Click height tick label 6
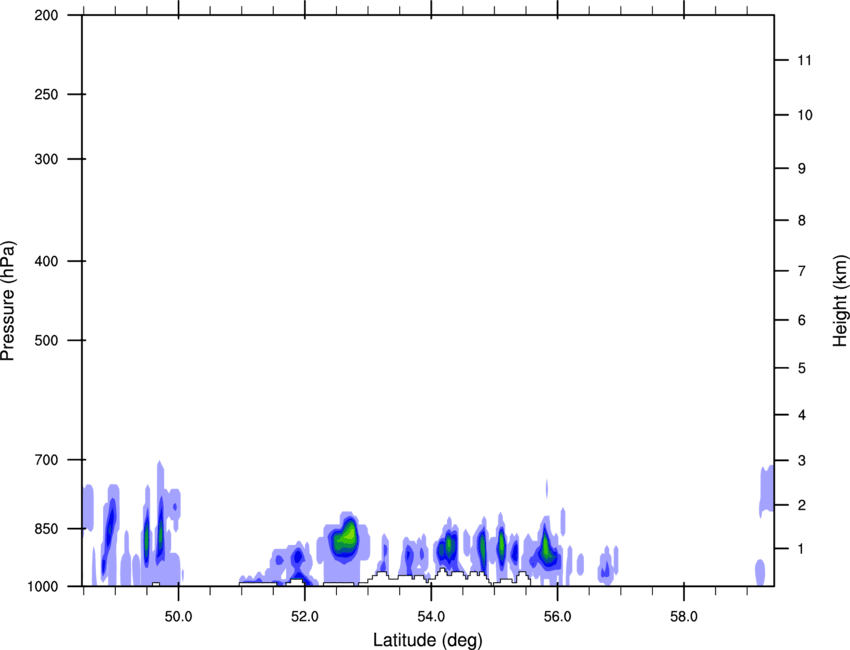The image size is (850, 650). [802, 320]
